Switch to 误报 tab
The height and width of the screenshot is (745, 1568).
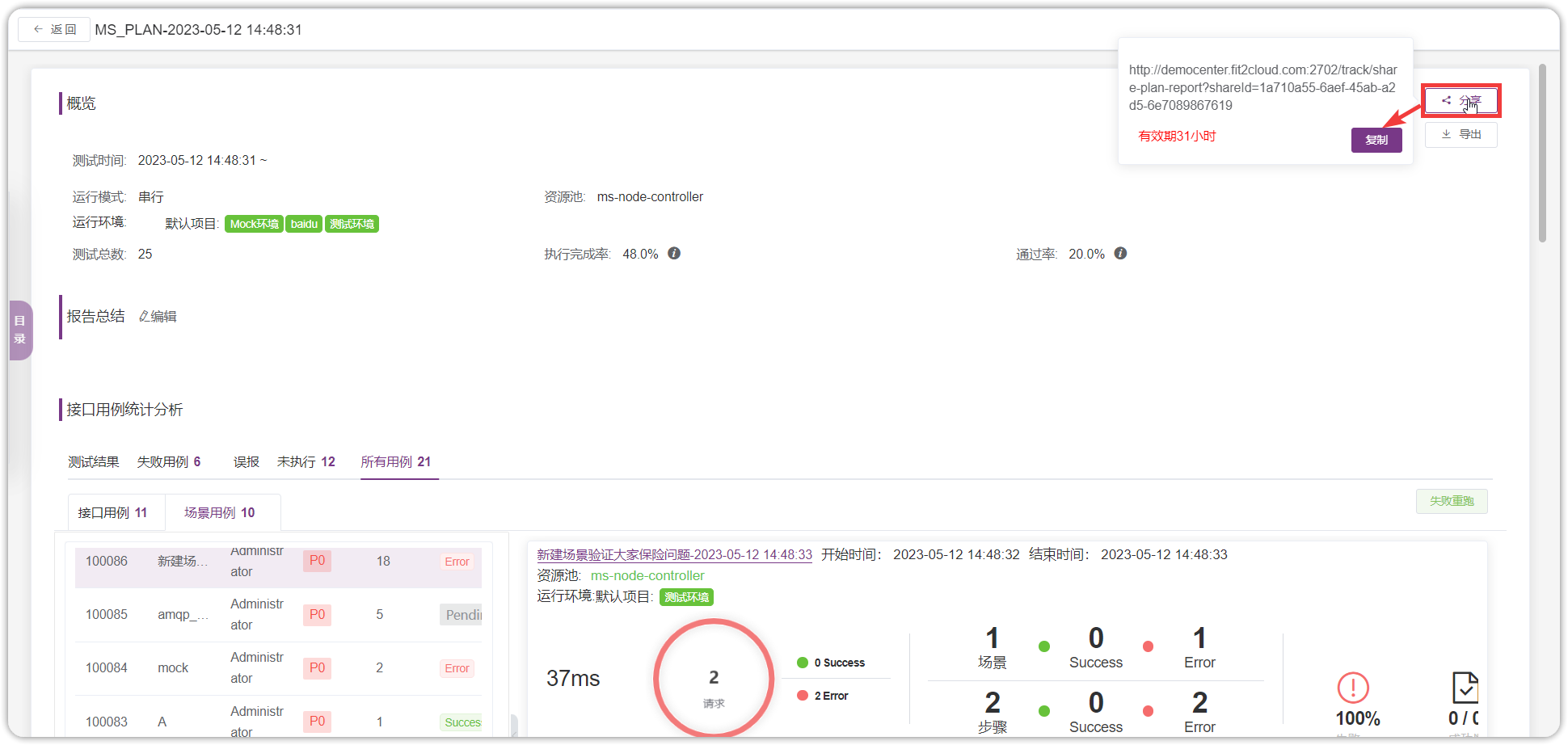[x=247, y=462]
